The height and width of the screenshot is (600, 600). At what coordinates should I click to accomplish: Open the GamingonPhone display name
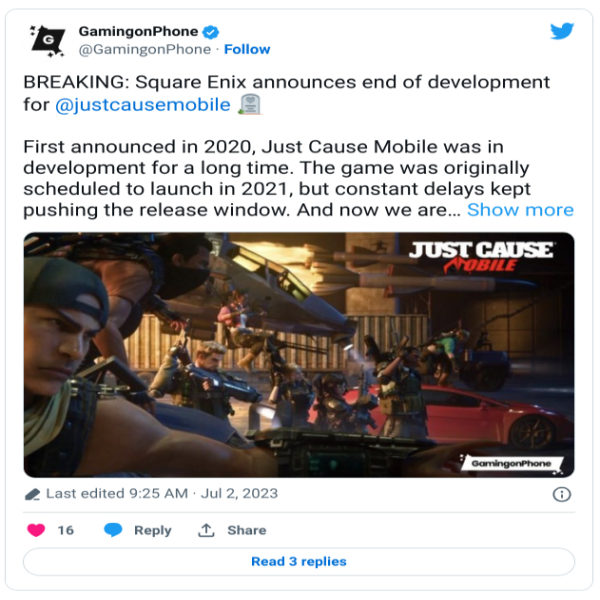click(x=138, y=31)
